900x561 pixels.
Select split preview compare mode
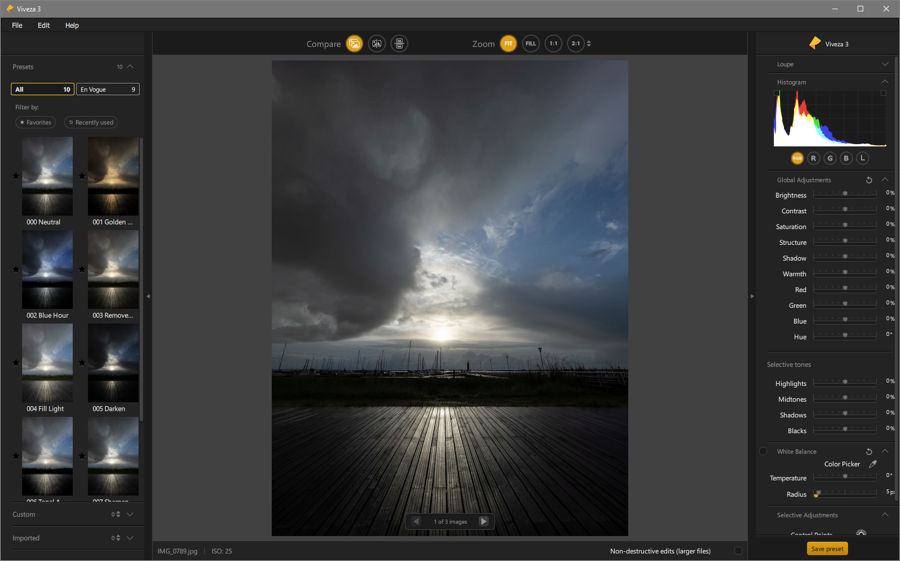(377, 44)
